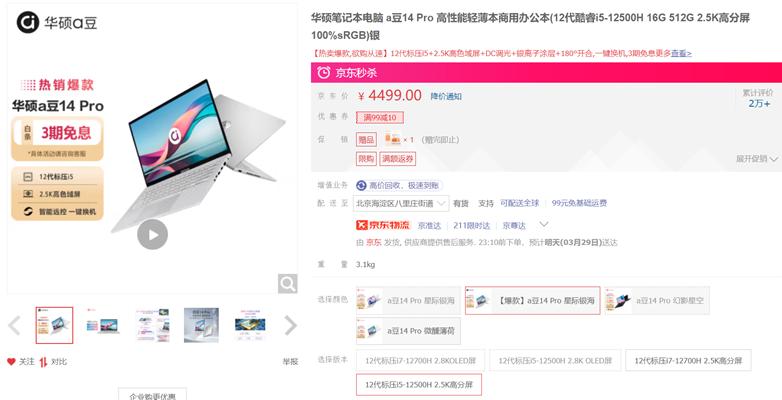Image resolution: width=782 pixels, height=400 pixels.
Task: Play the product video
Action: point(152,234)
